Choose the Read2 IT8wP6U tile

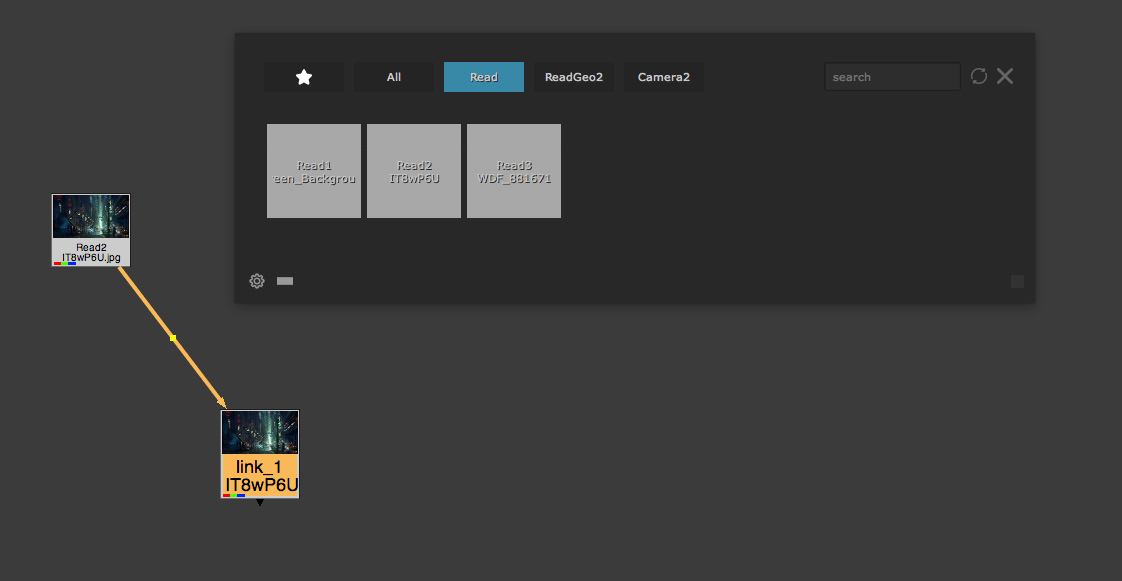(414, 171)
